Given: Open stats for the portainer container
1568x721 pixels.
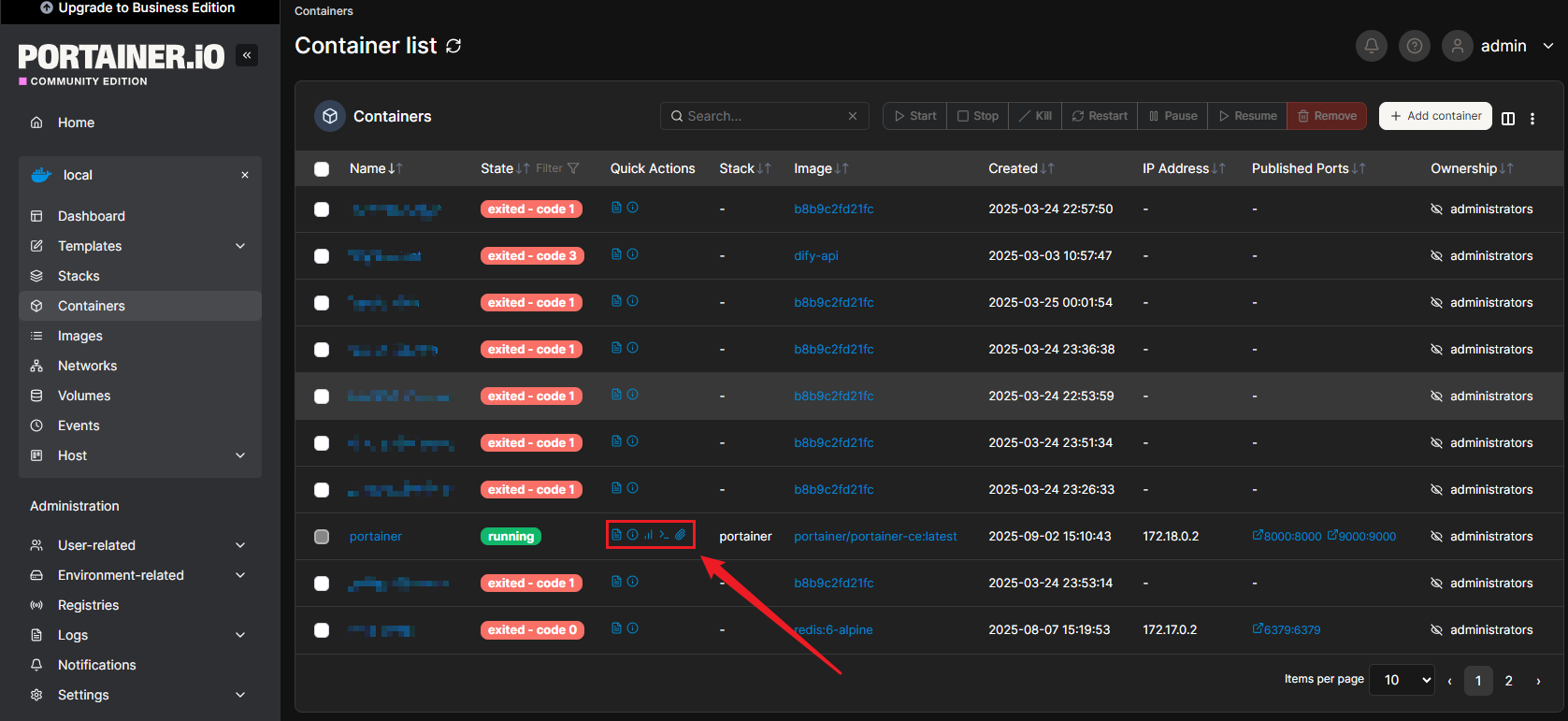Looking at the screenshot, I should [648, 535].
